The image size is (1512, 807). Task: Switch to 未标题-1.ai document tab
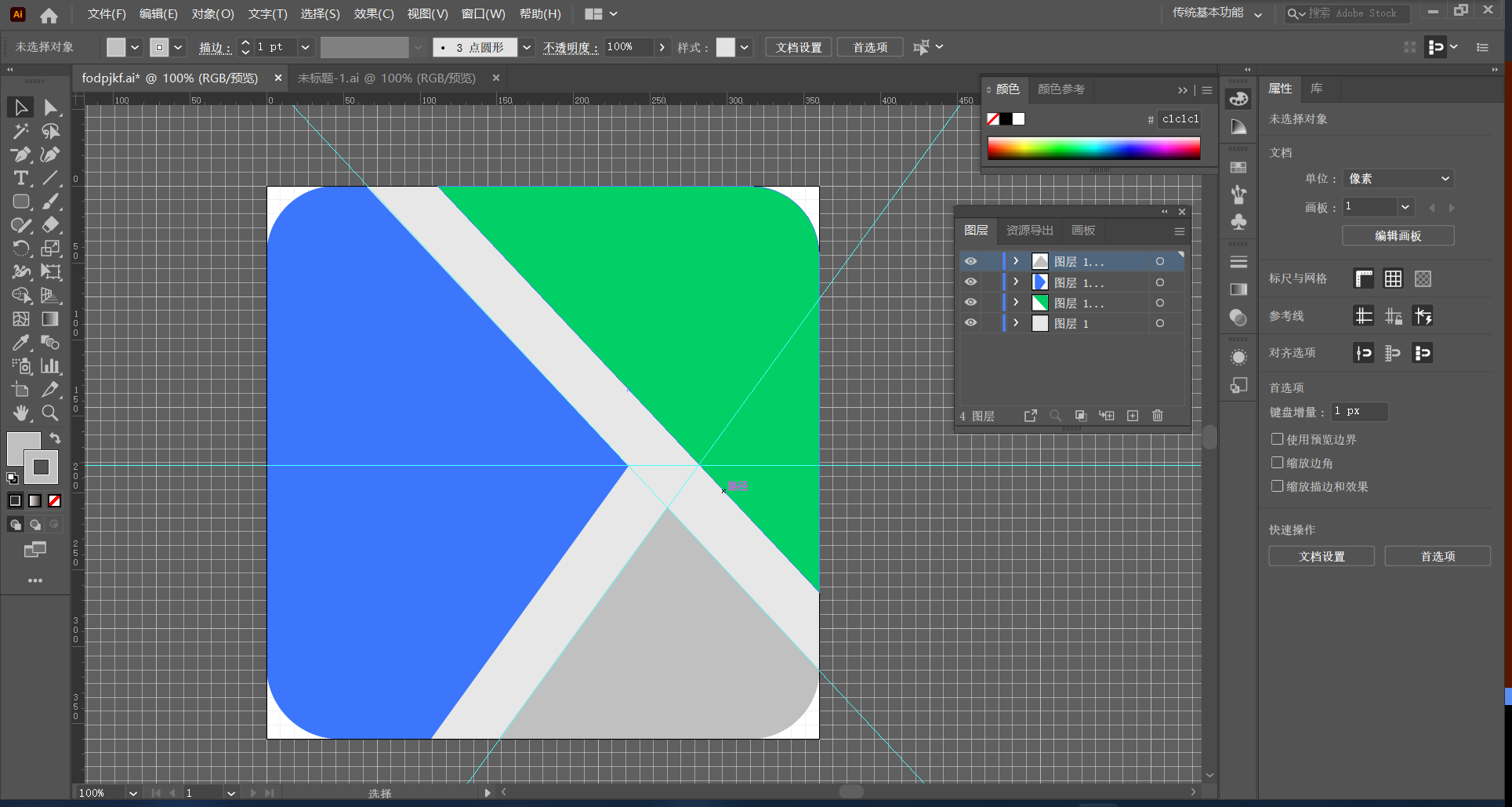click(x=387, y=78)
